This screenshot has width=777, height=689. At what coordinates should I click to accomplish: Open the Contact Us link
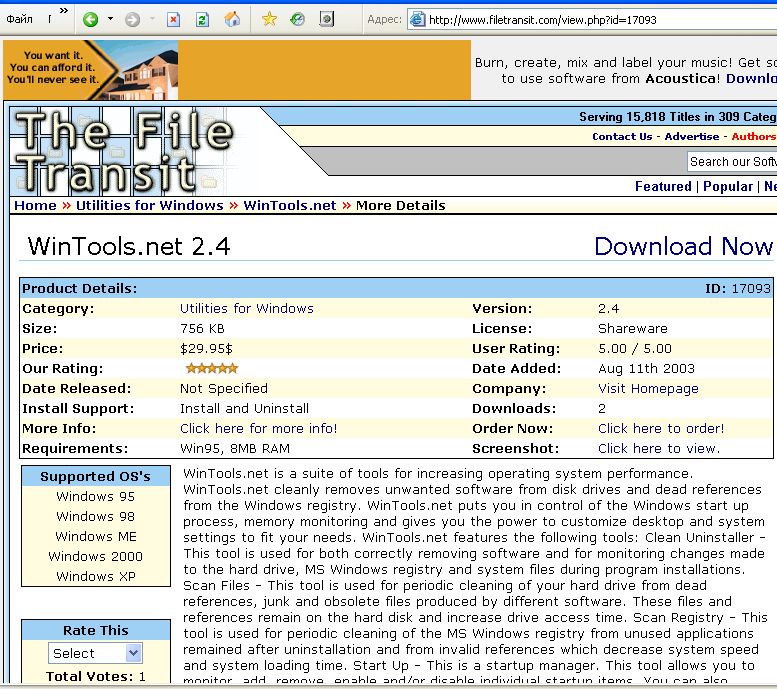622,136
